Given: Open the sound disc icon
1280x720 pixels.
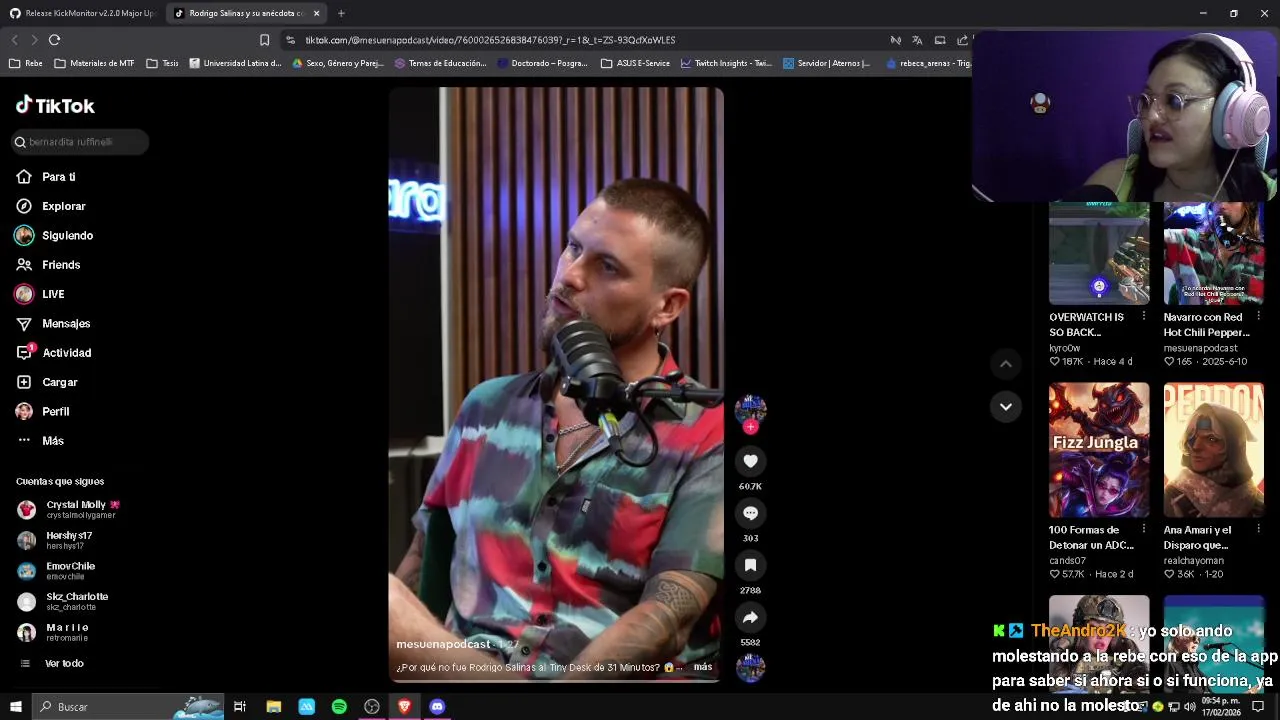Looking at the screenshot, I should click(x=750, y=667).
